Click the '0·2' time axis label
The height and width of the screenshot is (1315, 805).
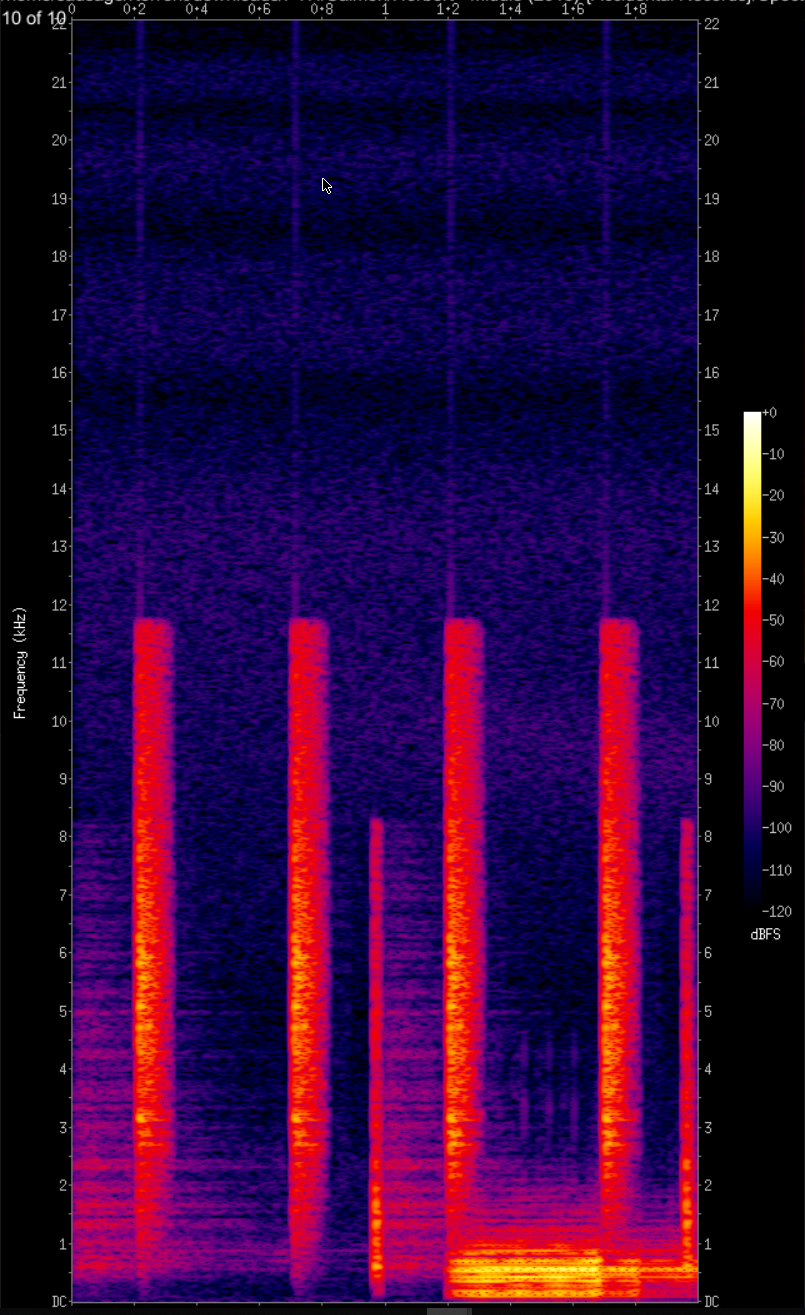135,9
